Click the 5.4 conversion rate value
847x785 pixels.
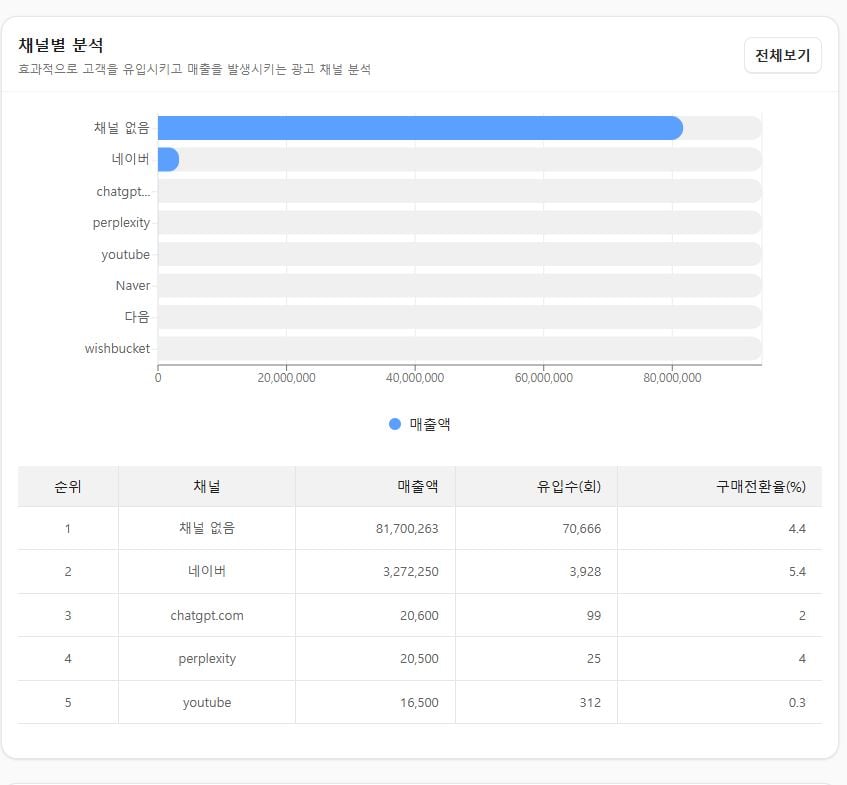coord(797,572)
